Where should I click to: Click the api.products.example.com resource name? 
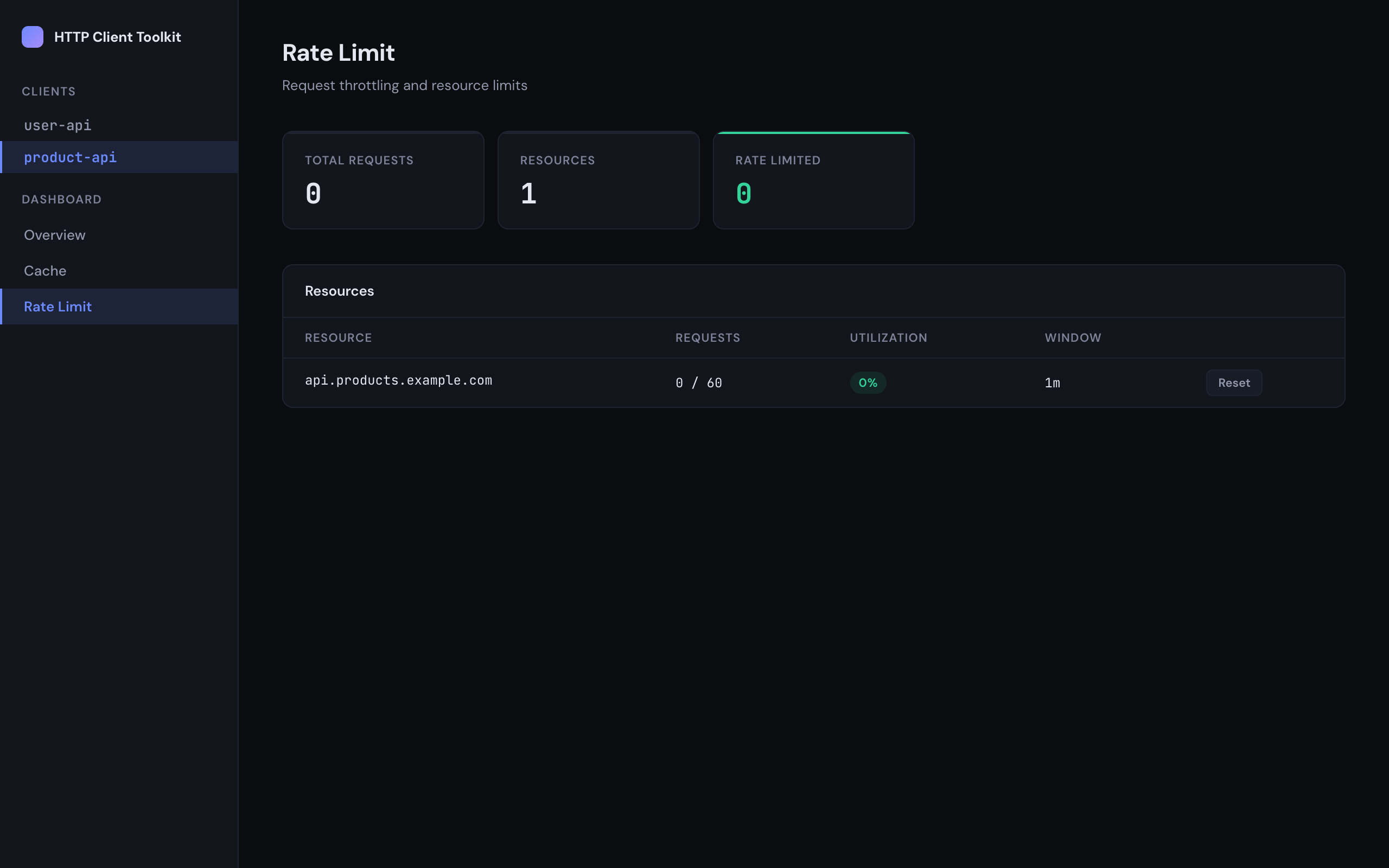tap(398, 380)
